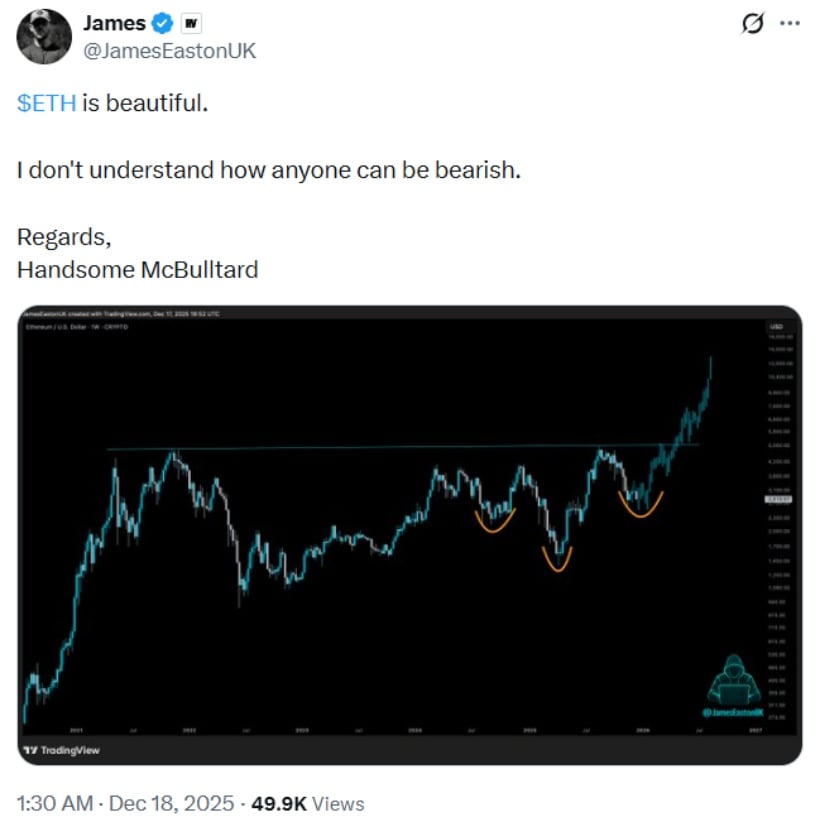
Task: Click the 1:30 AM Dec 18, 2025 timestamp
Action: [127, 803]
